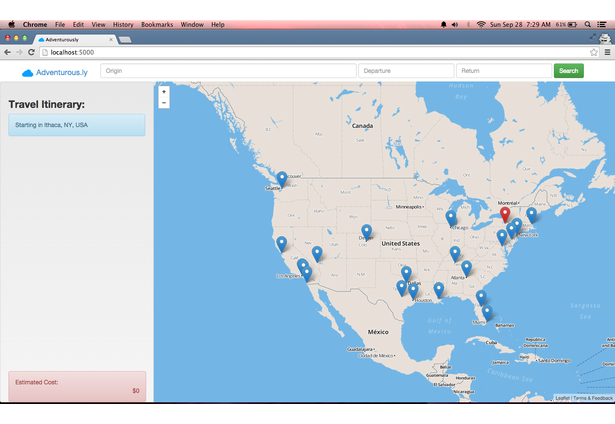Click the Leaflet attribution link
Image resolution: width=615 pixels, height=424 pixels.
coord(562,398)
